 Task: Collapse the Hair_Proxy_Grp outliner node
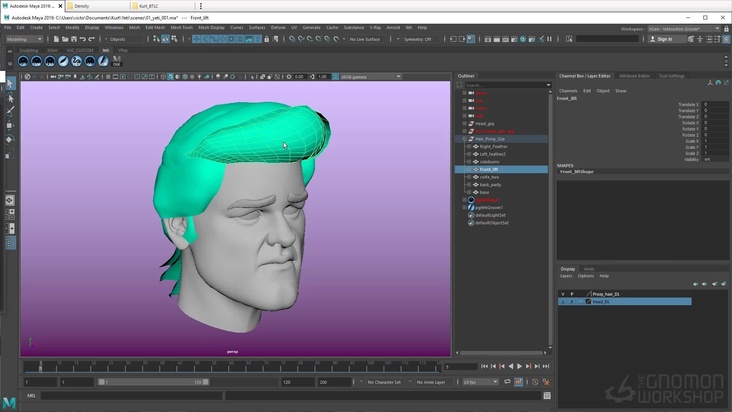pos(464,139)
